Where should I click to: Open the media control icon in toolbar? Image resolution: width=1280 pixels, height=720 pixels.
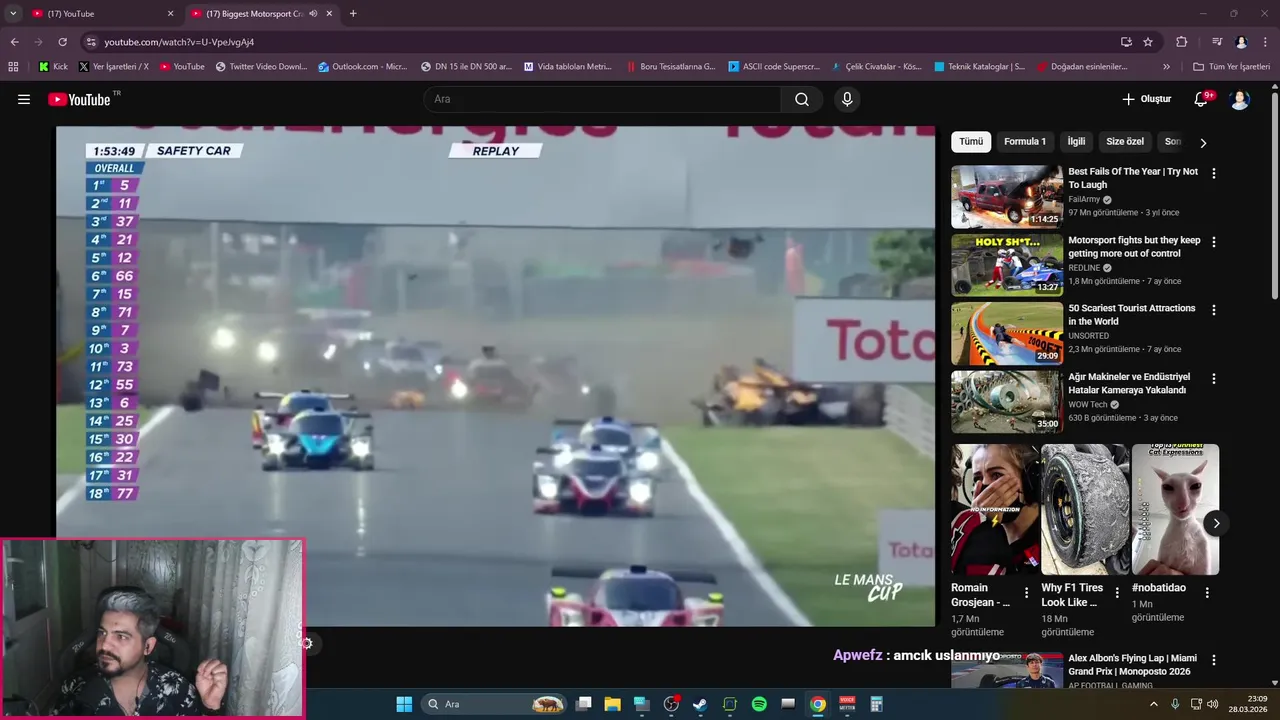coord(1217,42)
